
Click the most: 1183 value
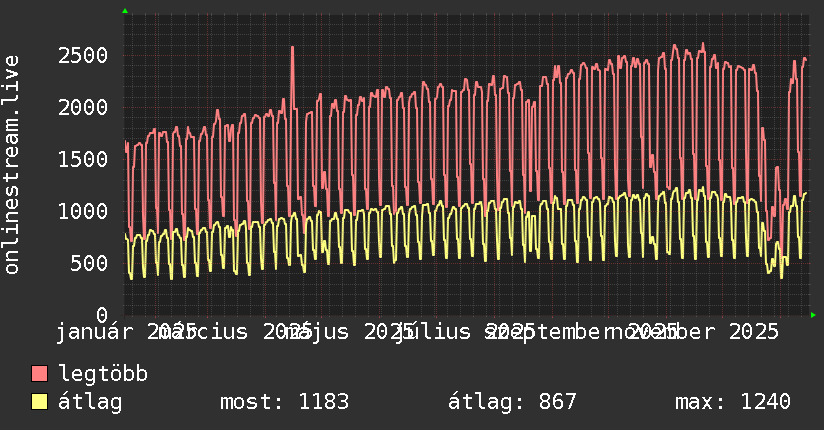284,402
